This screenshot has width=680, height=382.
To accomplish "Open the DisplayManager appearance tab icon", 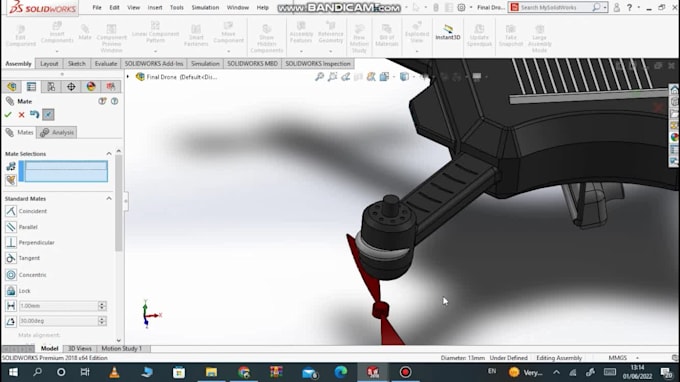I will point(91,86).
